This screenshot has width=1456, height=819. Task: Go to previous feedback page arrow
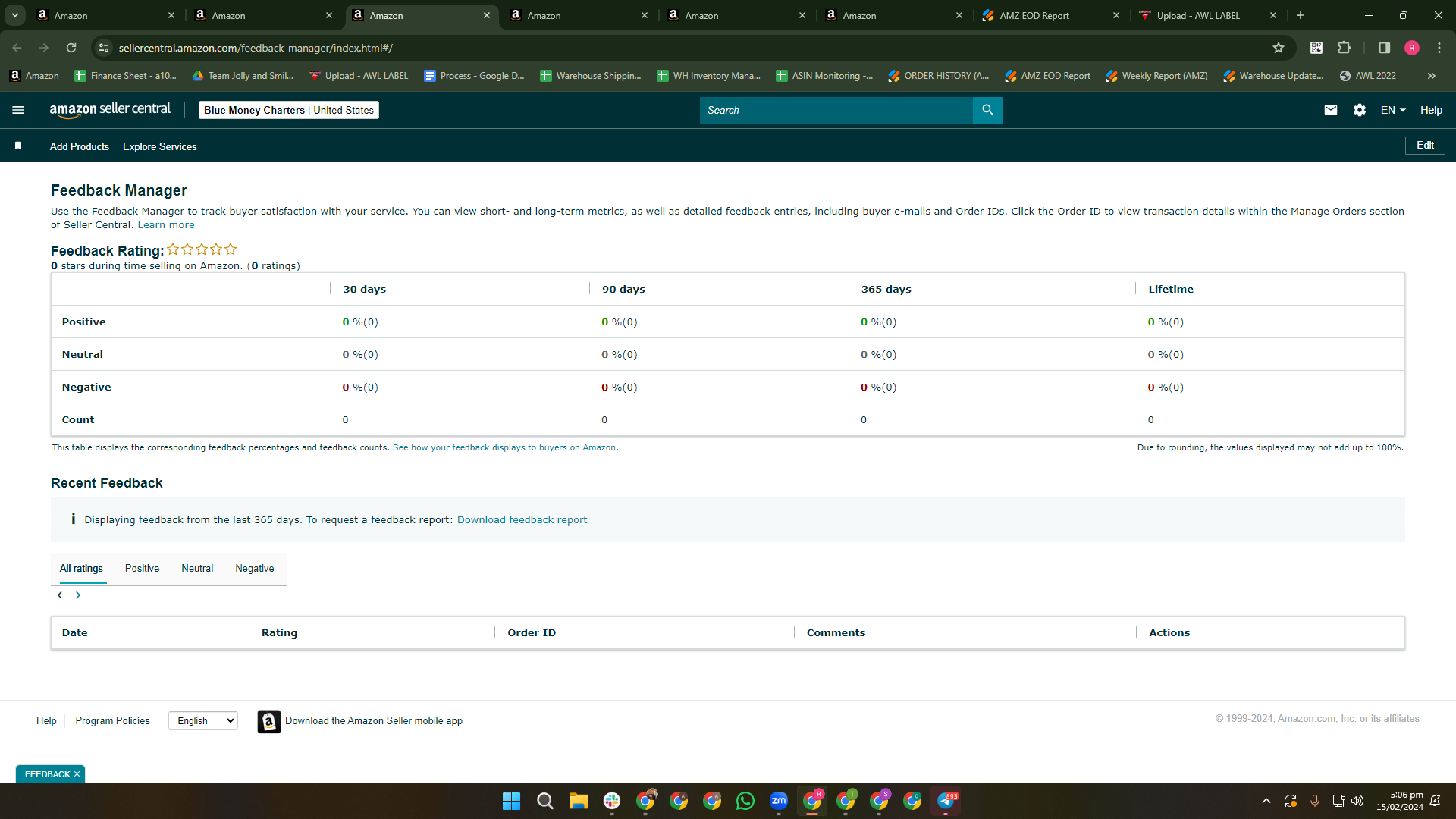pos(60,595)
